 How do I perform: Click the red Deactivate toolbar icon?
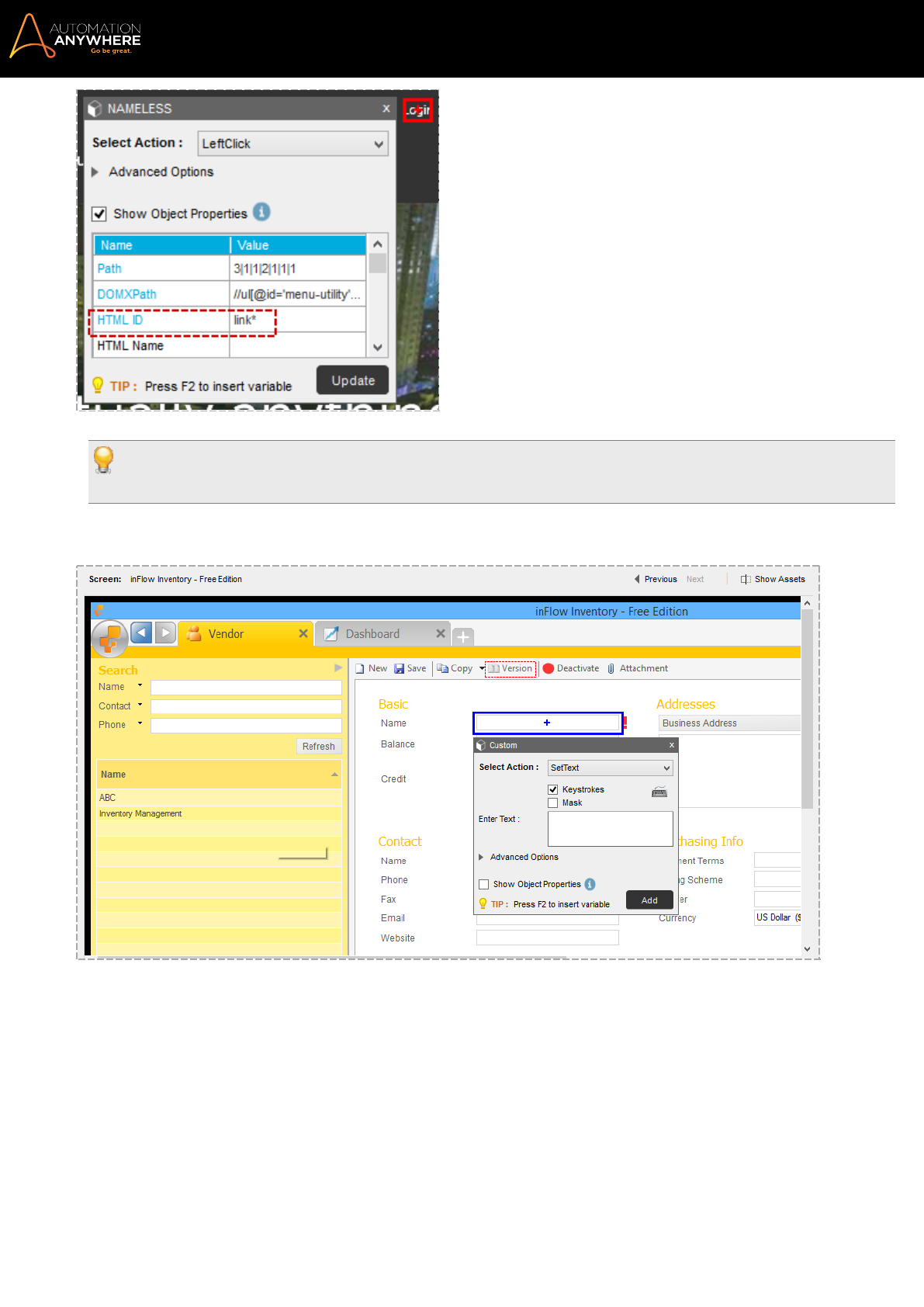(549, 668)
